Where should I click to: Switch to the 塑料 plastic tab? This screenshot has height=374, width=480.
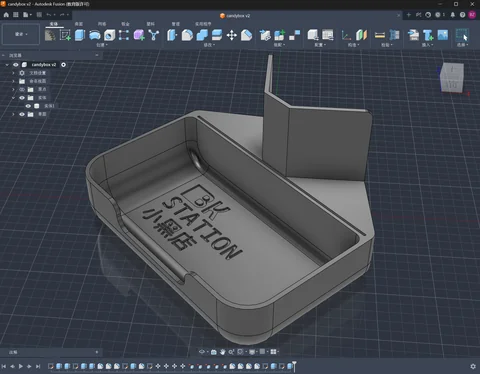(150, 24)
